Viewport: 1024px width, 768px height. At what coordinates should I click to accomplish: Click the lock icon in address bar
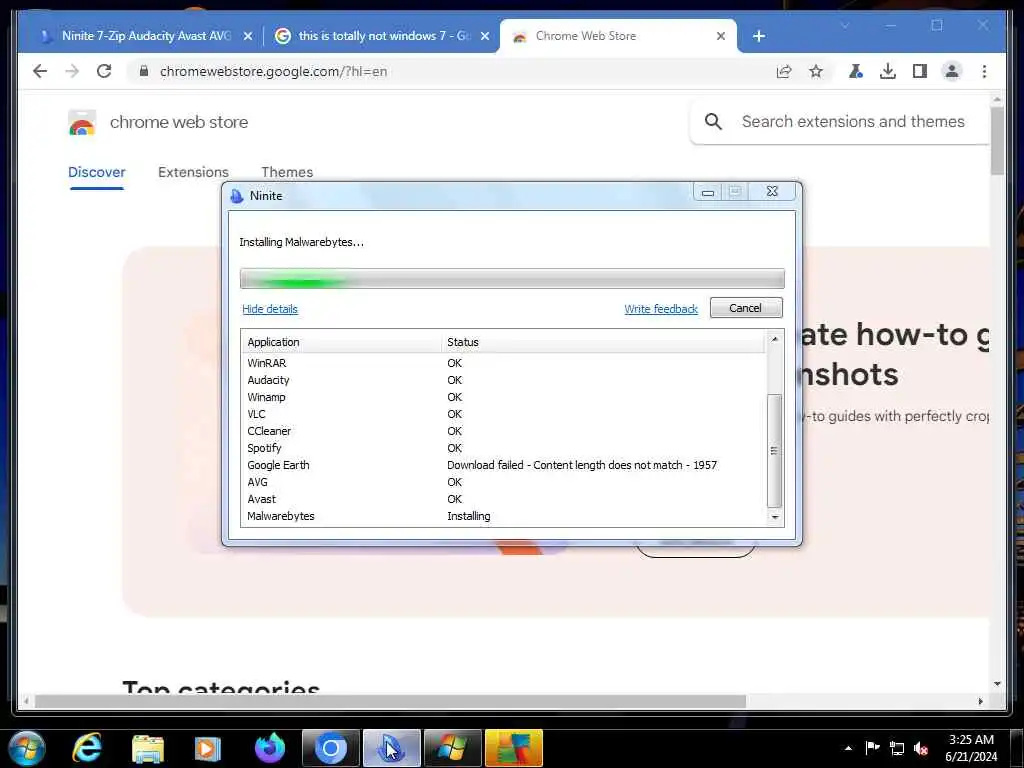[x=144, y=71]
